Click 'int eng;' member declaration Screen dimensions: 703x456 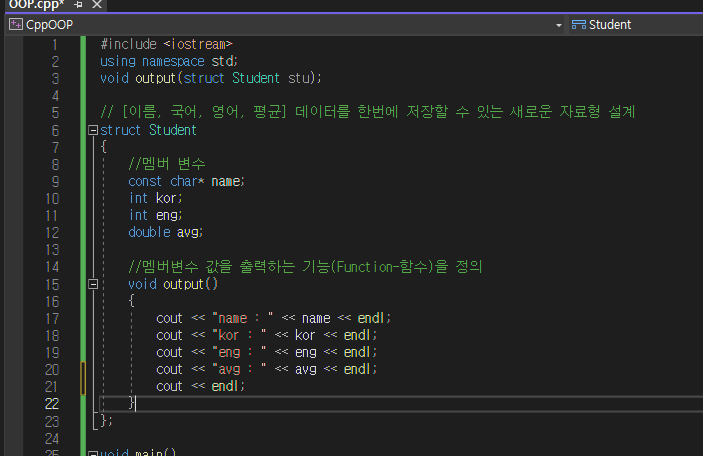click(155, 216)
